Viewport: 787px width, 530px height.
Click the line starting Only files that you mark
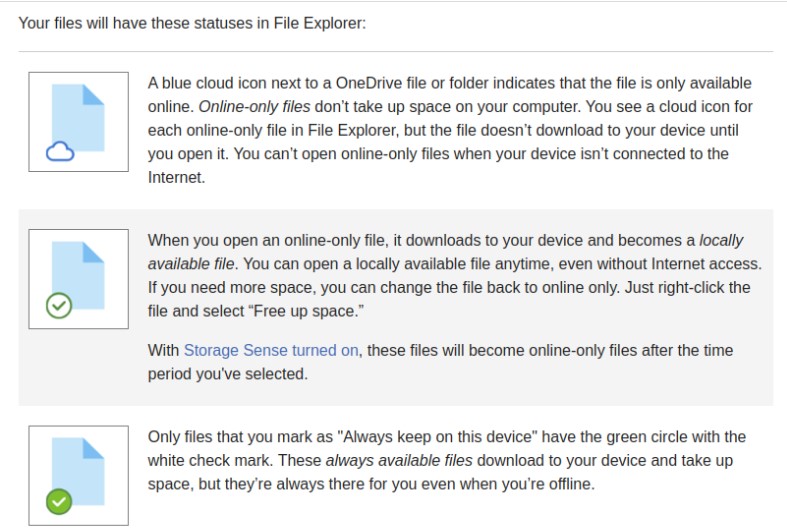pos(447,437)
